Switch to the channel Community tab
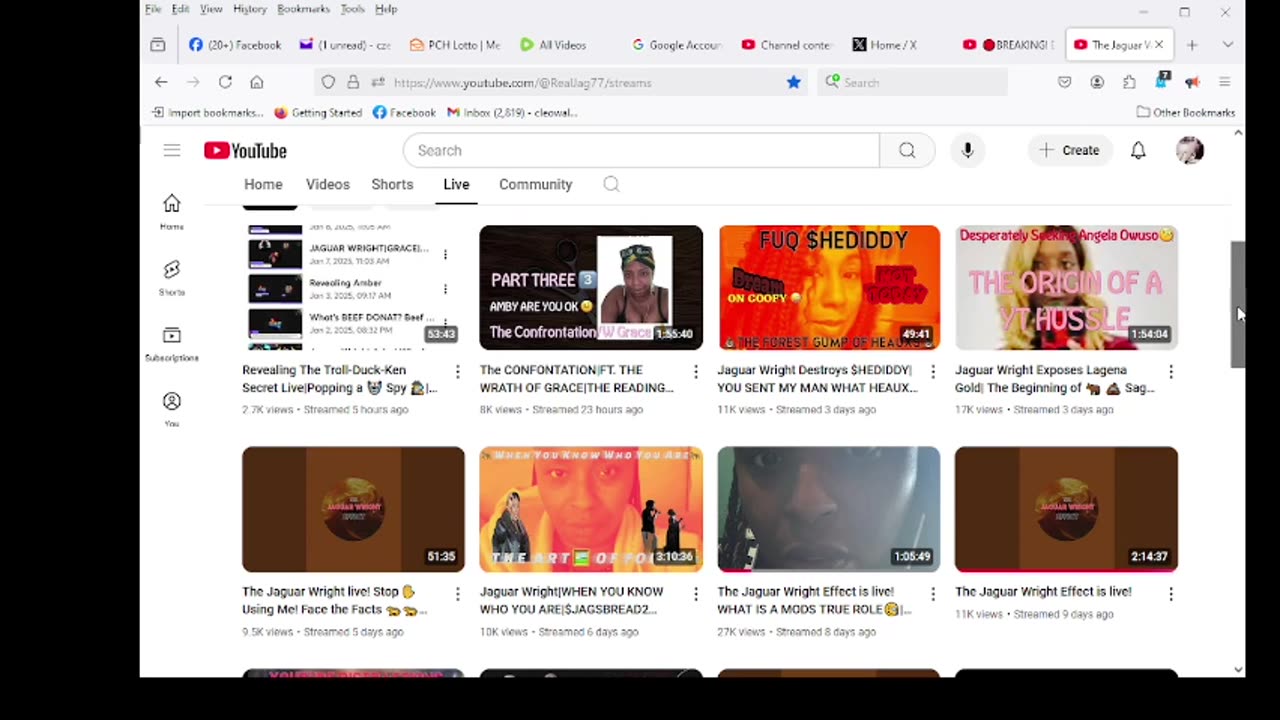This screenshot has width=1280, height=720. tap(536, 184)
